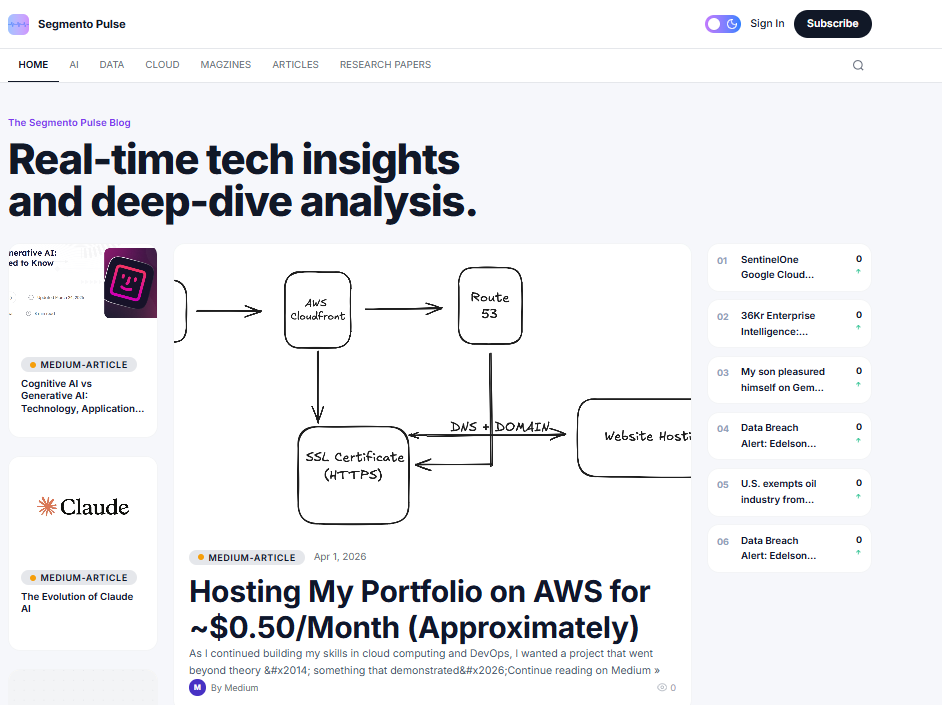Open The Evolution of Claude AI article
This screenshot has width=942, height=705.
(x=77, y=602)
